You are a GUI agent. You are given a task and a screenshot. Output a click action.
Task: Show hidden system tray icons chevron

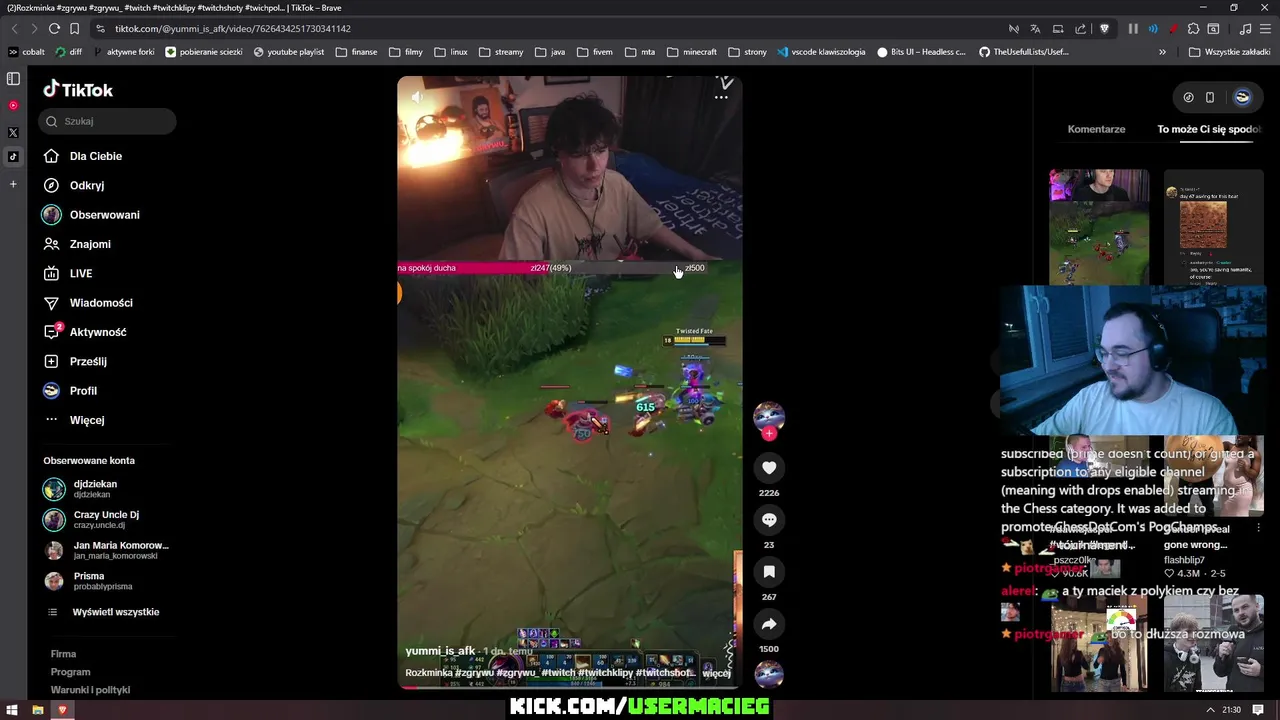click(x=1210, y=710)
